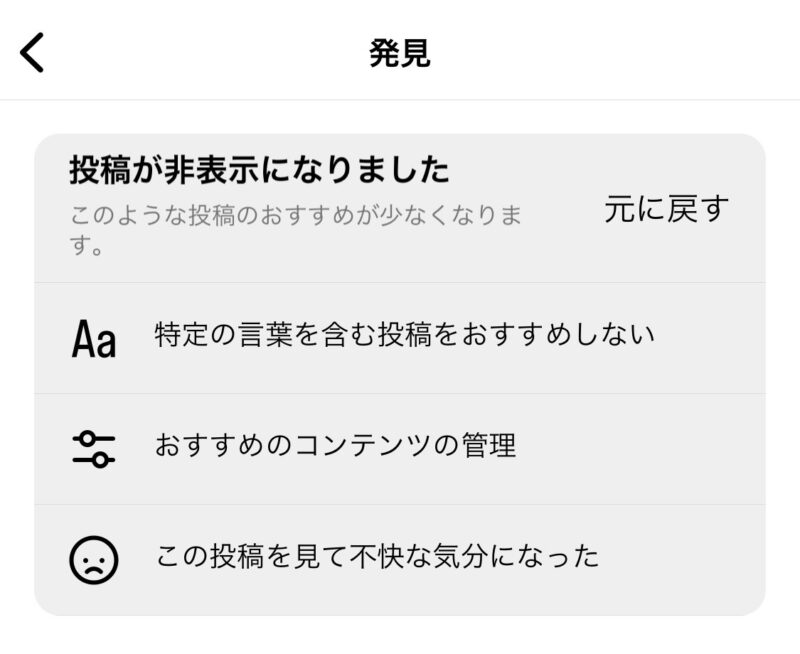Go back using the left chevron arrow
The width and height of the screenshot is (800, 654).
(32, 53)
